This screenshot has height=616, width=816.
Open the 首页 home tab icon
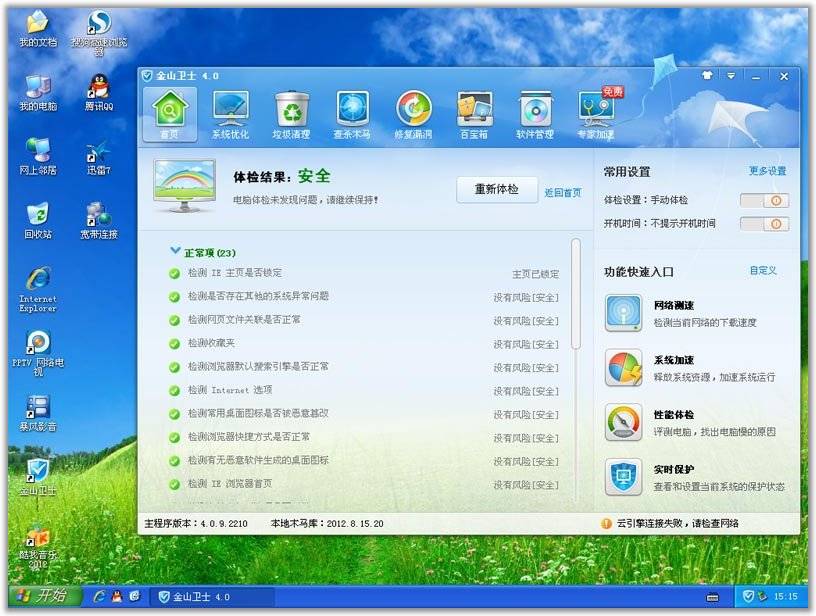[170, 114]
